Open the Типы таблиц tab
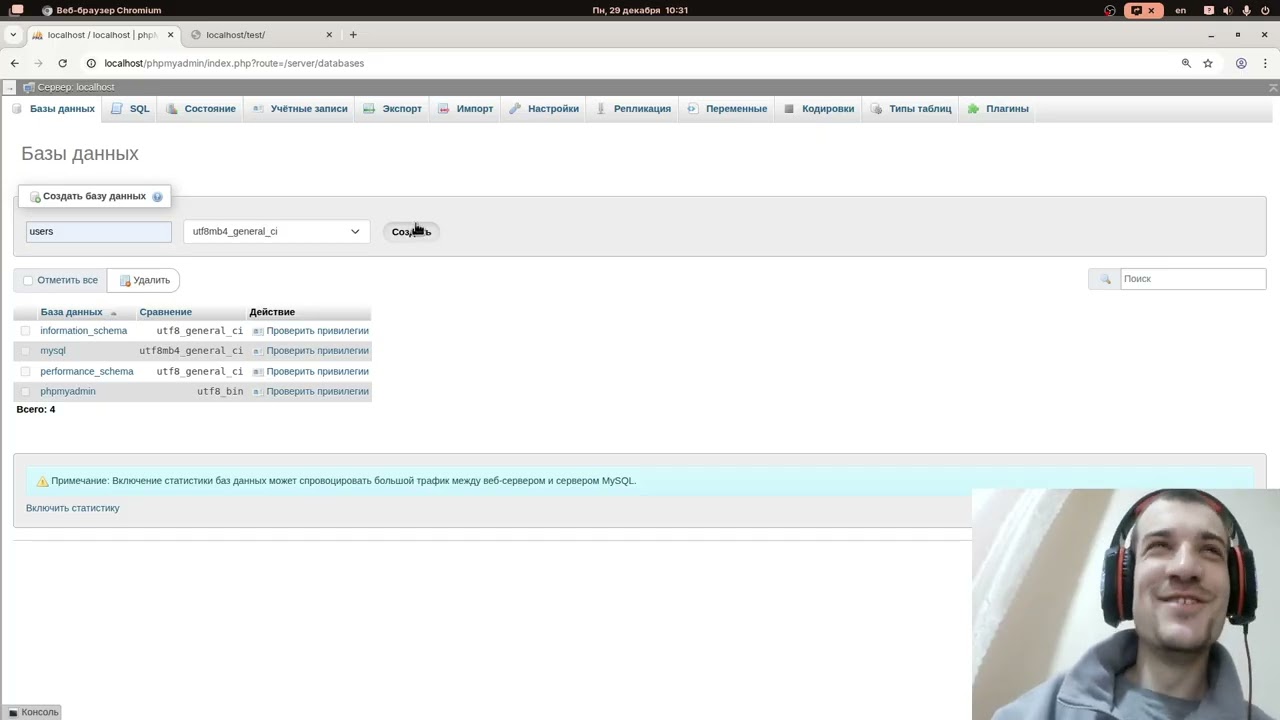The image size is (1280, 720). pos(911,109)
